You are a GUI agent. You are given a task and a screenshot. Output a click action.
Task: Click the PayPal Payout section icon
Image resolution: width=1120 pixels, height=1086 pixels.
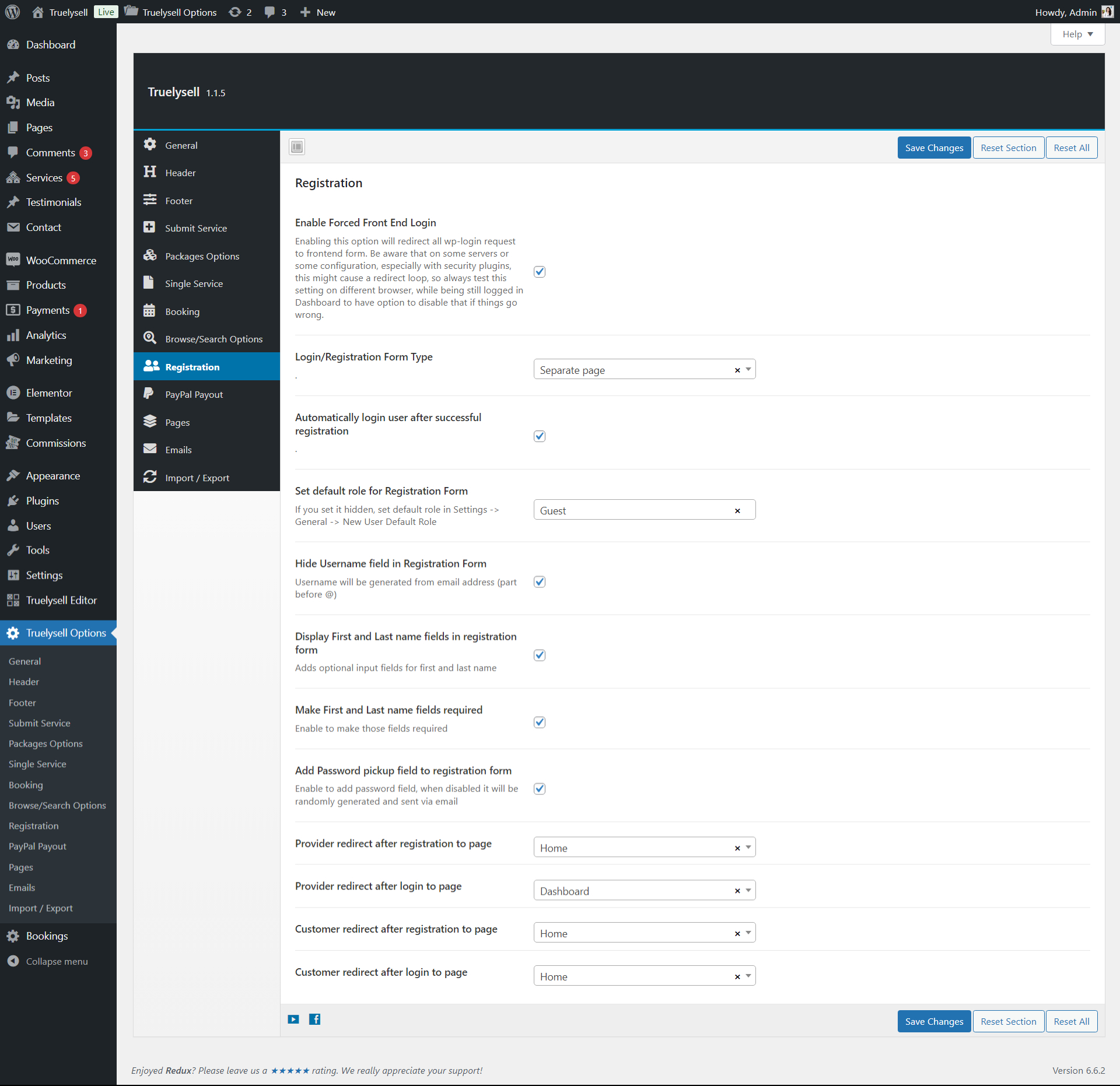click(x=149, y=394)
